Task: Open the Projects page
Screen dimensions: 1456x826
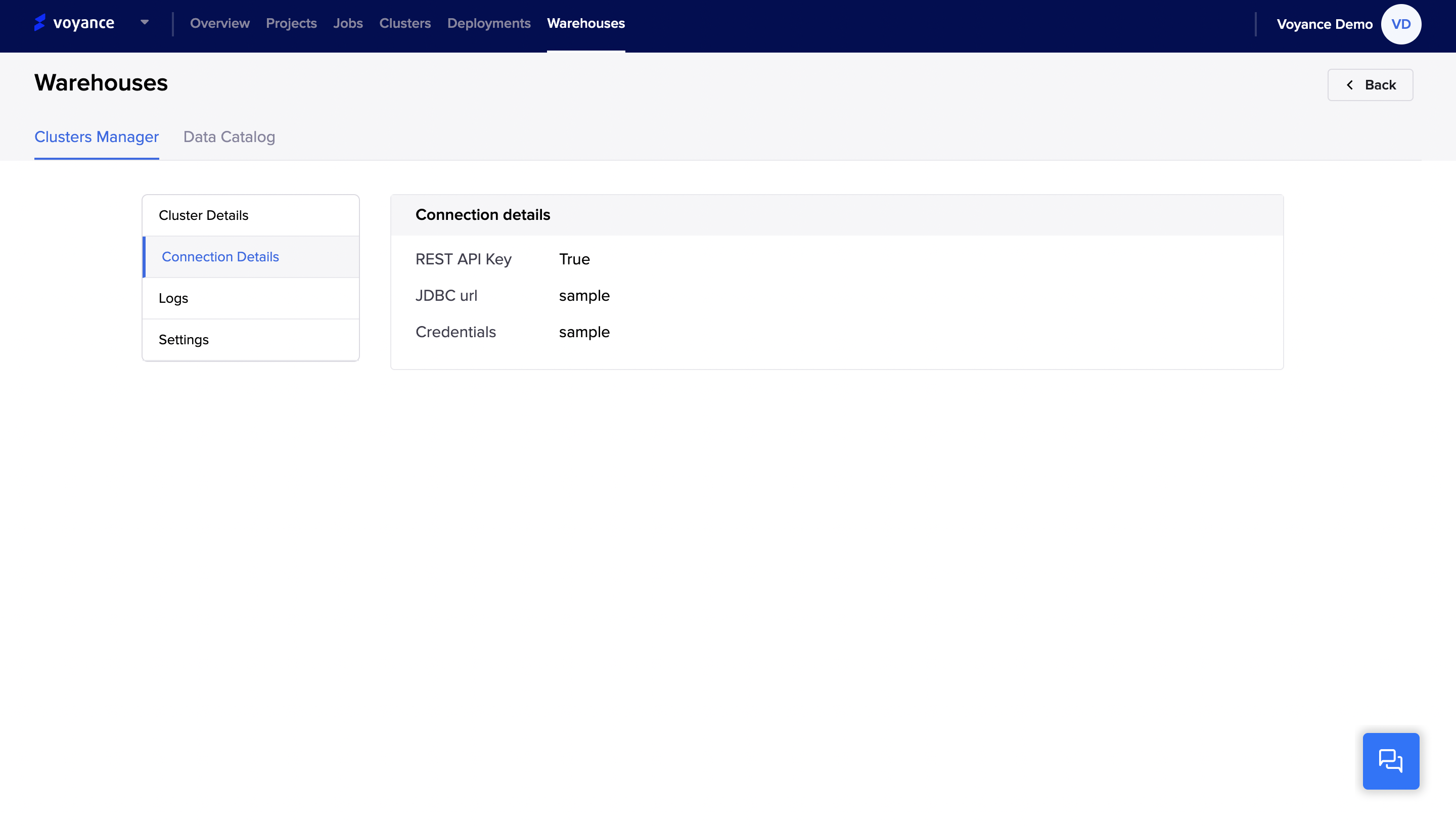Action: pyautogui.click(x=291, y=23)
